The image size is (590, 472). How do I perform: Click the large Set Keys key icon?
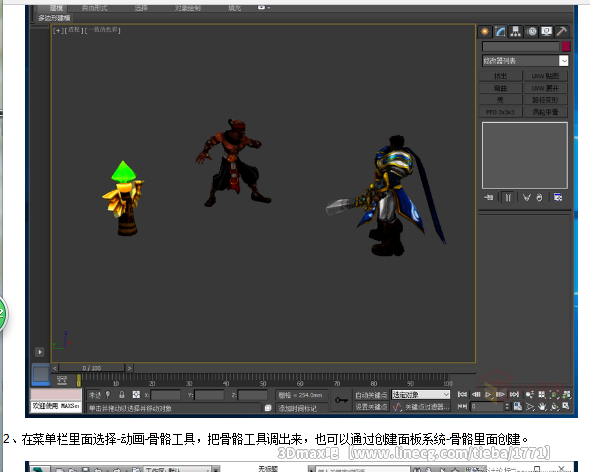point(341,400)
